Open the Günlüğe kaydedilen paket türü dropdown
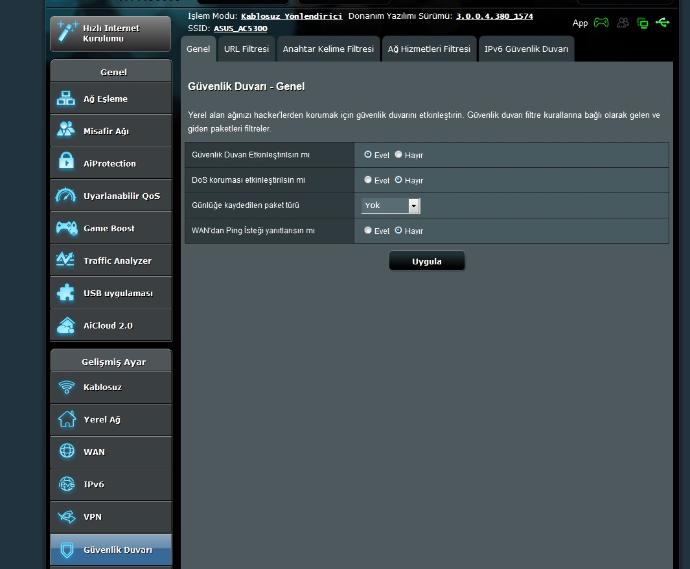 point(391,206)
